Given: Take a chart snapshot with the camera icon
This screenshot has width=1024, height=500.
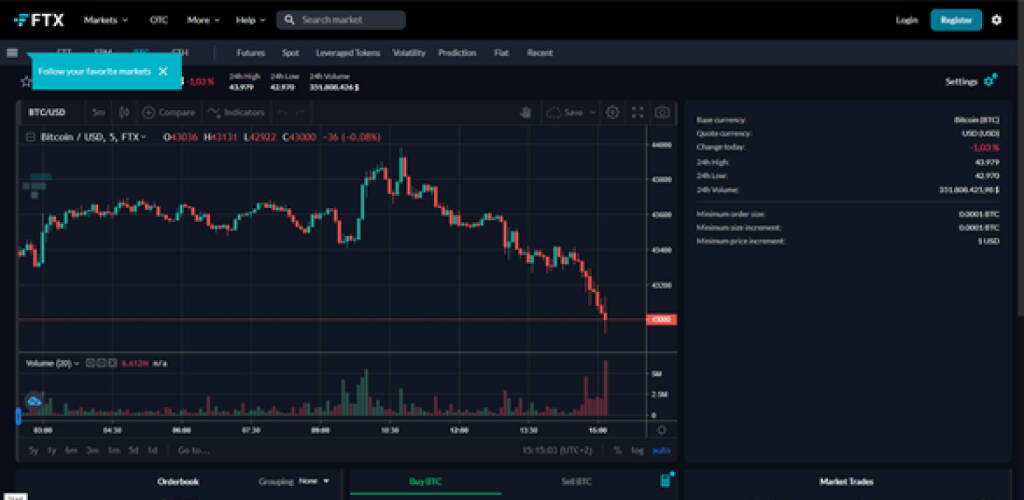Looking at the screenshot, I should tap(661, 113).
